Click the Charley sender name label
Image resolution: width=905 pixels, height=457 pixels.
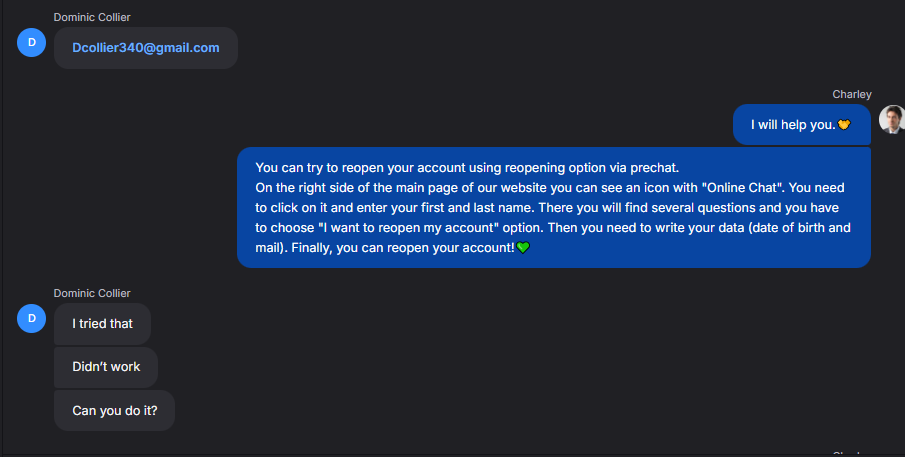coord(852,94)
